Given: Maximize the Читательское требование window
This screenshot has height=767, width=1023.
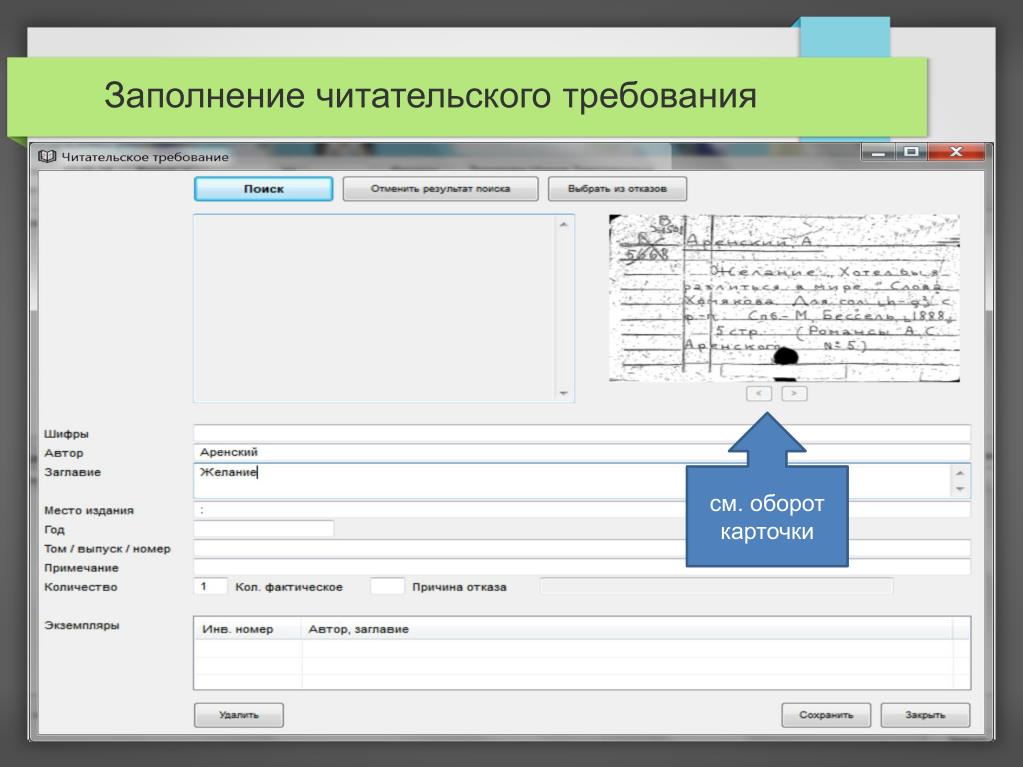Looking at the screenshot, I should tap(911, 152).
